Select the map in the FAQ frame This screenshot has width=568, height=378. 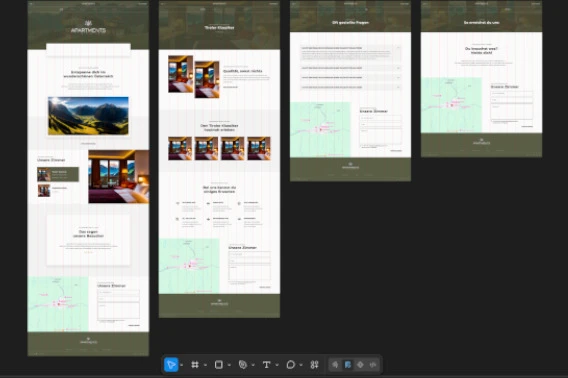[x=320, y=129]
